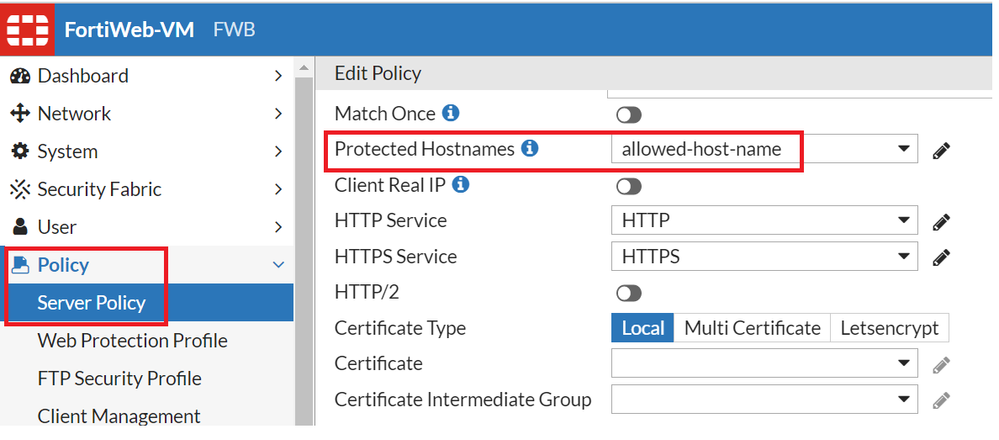Turn on the HTTP/2 toggle

629,293
